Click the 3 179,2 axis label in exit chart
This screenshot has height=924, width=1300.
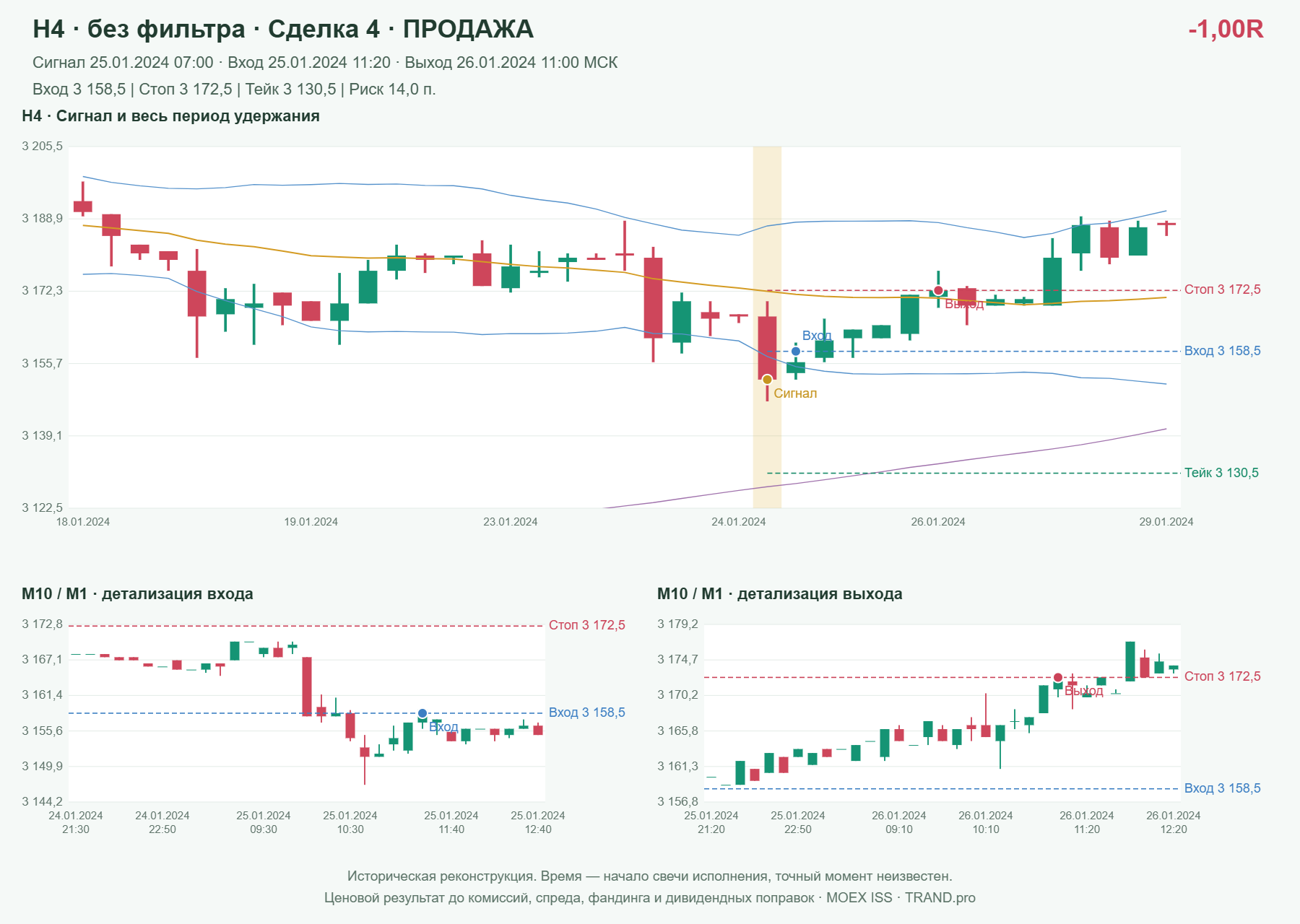pyautogui.click(x=678, y=624)
